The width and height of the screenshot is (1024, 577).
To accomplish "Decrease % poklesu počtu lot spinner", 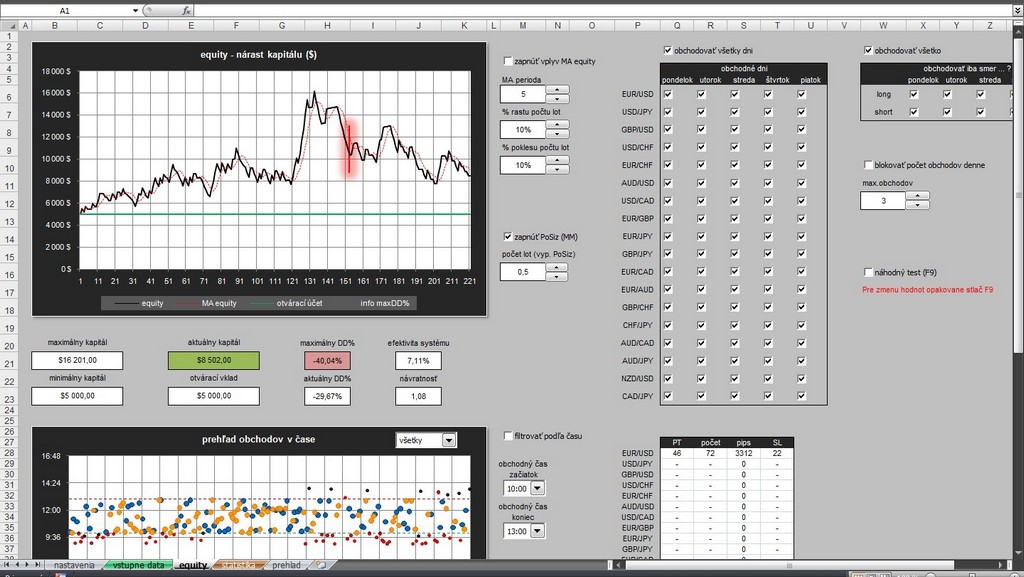I will click(x=556, y=170).
